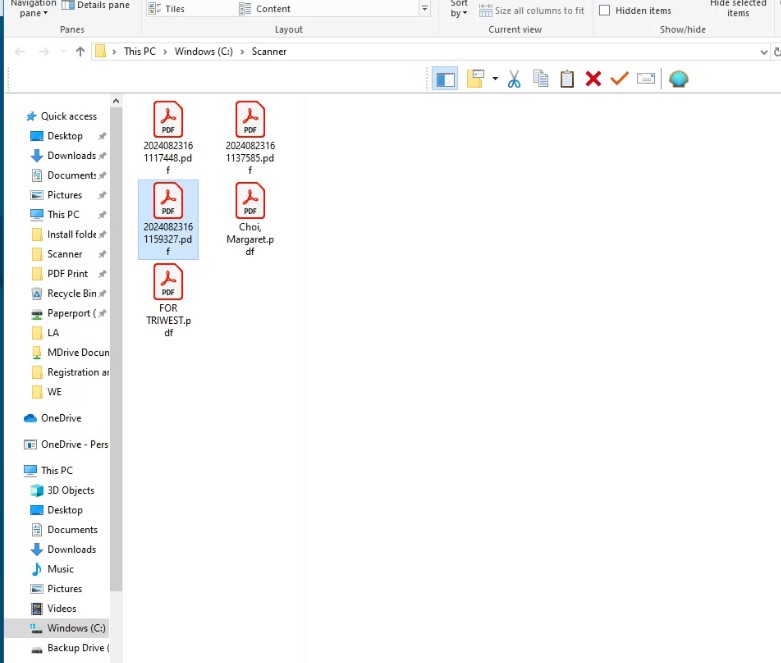Screen dimensions: 781x663
Task: Click Size all columns to fit
Action: (531, 10)
